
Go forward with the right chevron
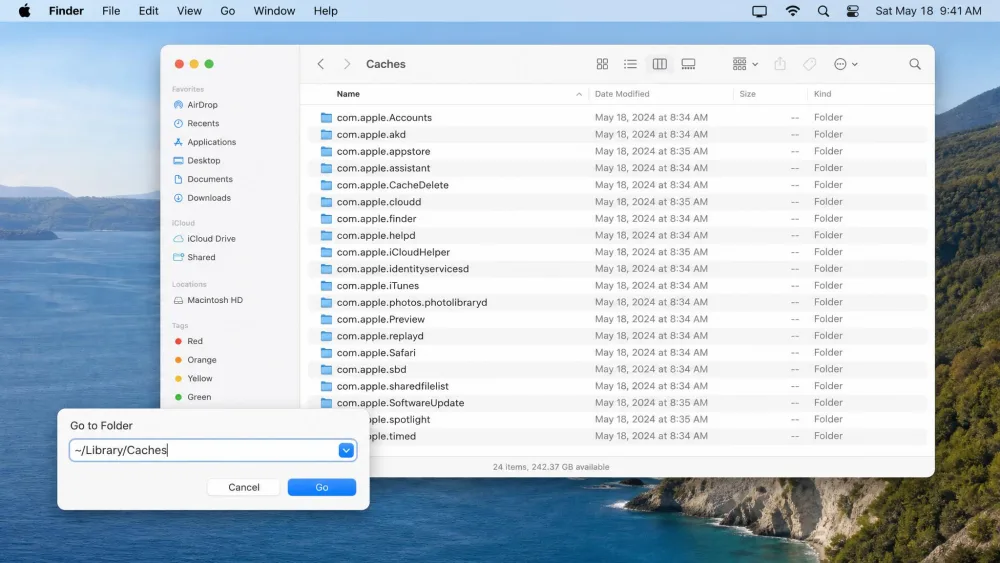coord(347,64)
